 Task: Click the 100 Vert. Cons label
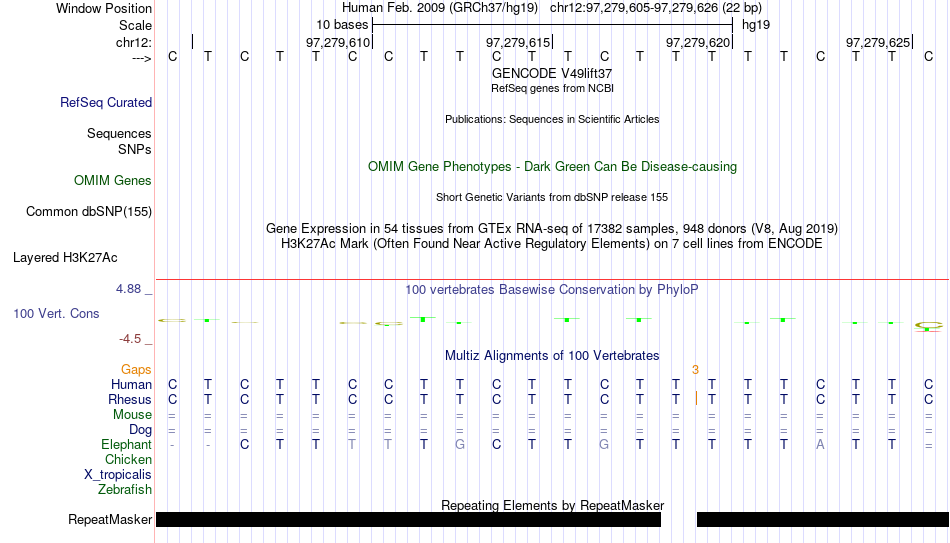(x=56, y=313)
